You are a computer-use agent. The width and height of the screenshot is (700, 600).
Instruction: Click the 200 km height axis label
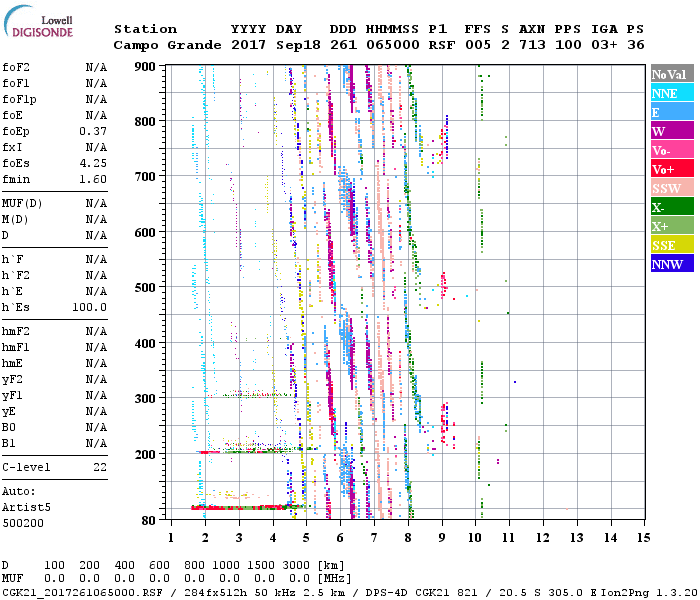point(145,454)
